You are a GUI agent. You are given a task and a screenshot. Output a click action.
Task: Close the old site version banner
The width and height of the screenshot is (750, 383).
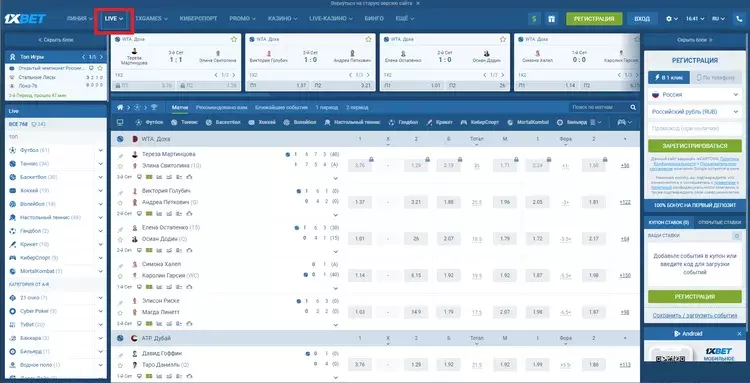pos(418,3)
